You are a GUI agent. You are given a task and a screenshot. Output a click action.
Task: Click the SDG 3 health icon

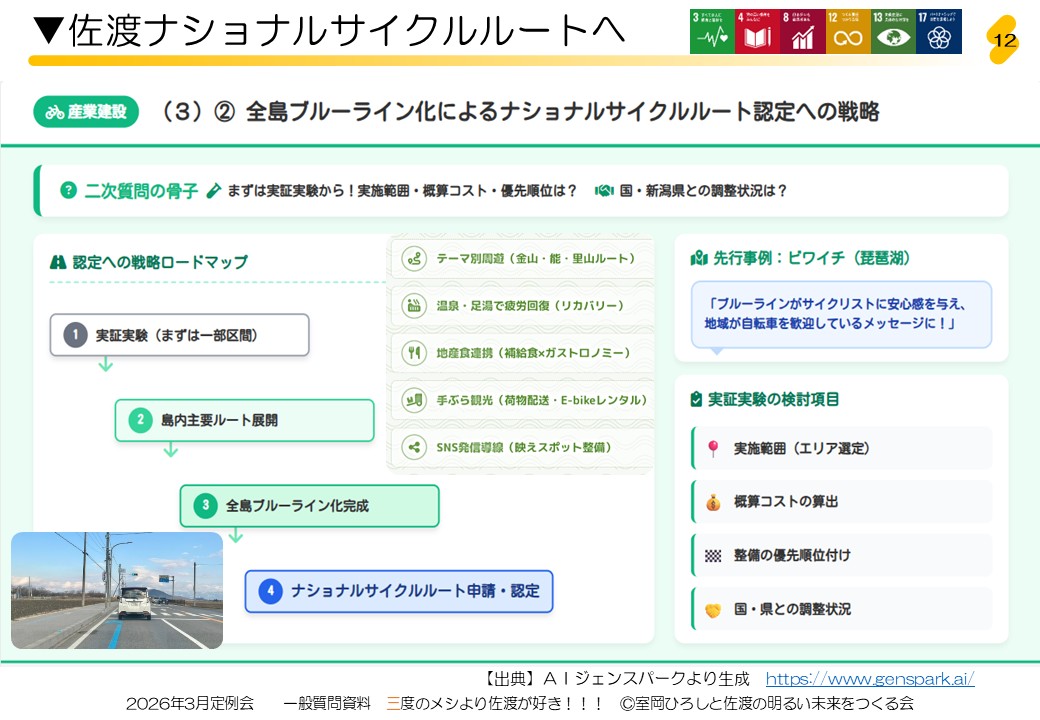[x=712, y=31]
